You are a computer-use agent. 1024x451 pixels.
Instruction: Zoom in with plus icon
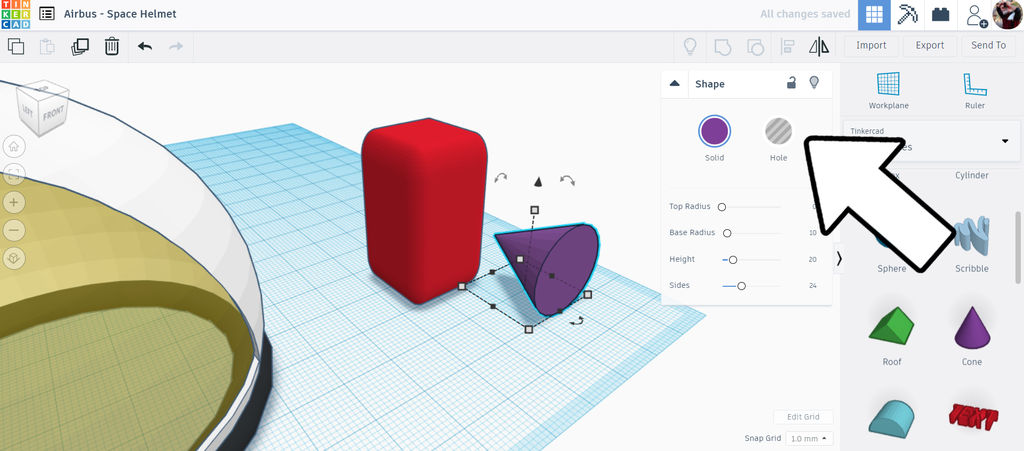click(x=14, y=202)
